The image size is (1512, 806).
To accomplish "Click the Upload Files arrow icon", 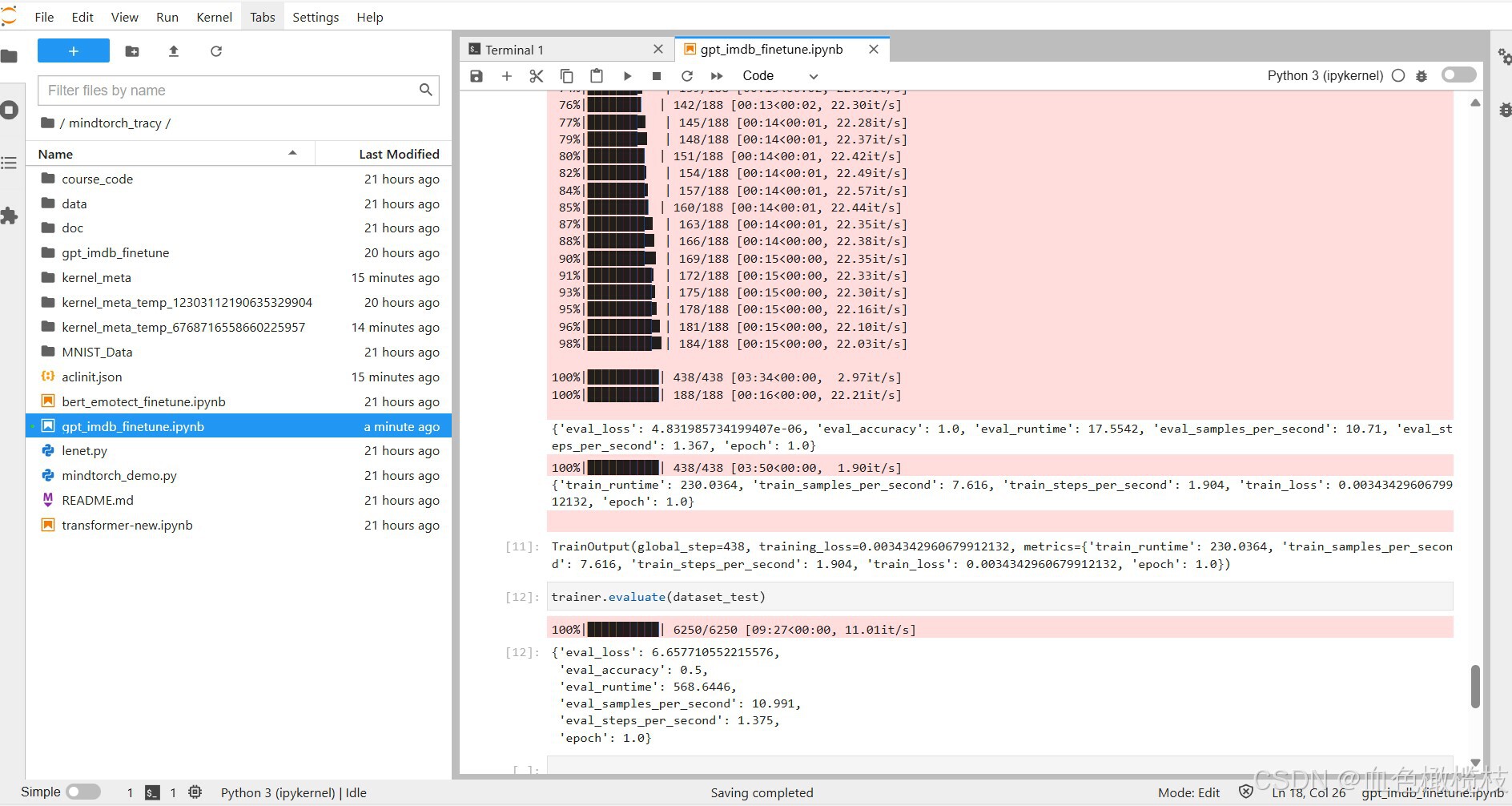I will [174, 51].
